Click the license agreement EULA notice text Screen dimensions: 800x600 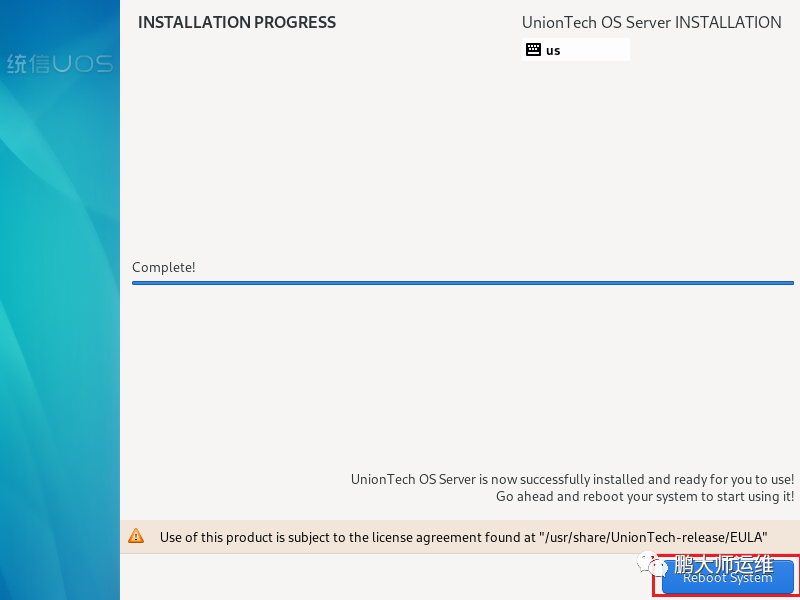(464, 537)
